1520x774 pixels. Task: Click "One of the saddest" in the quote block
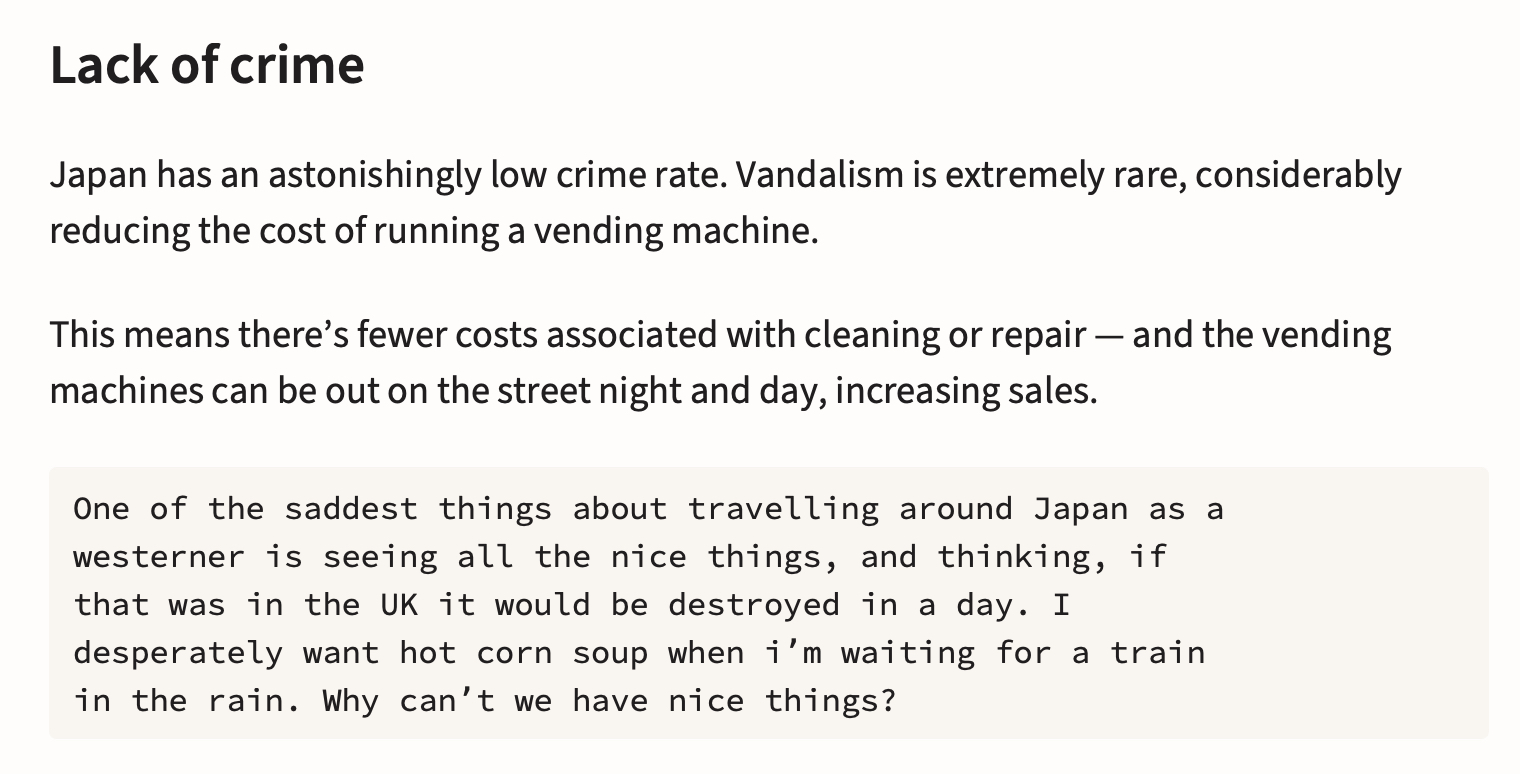point(245,509)
